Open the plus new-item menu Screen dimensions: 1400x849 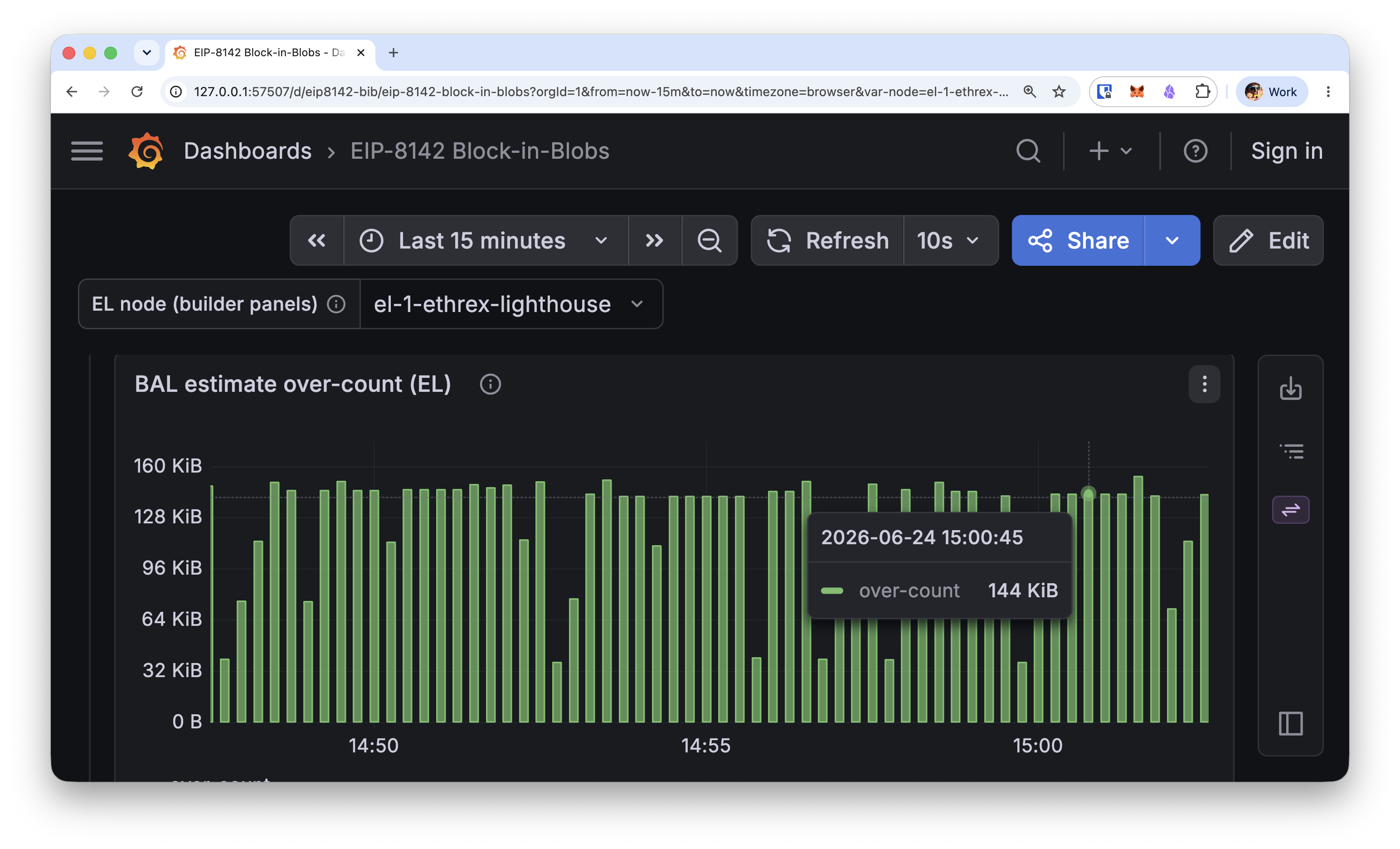[x=1110, y=151]
